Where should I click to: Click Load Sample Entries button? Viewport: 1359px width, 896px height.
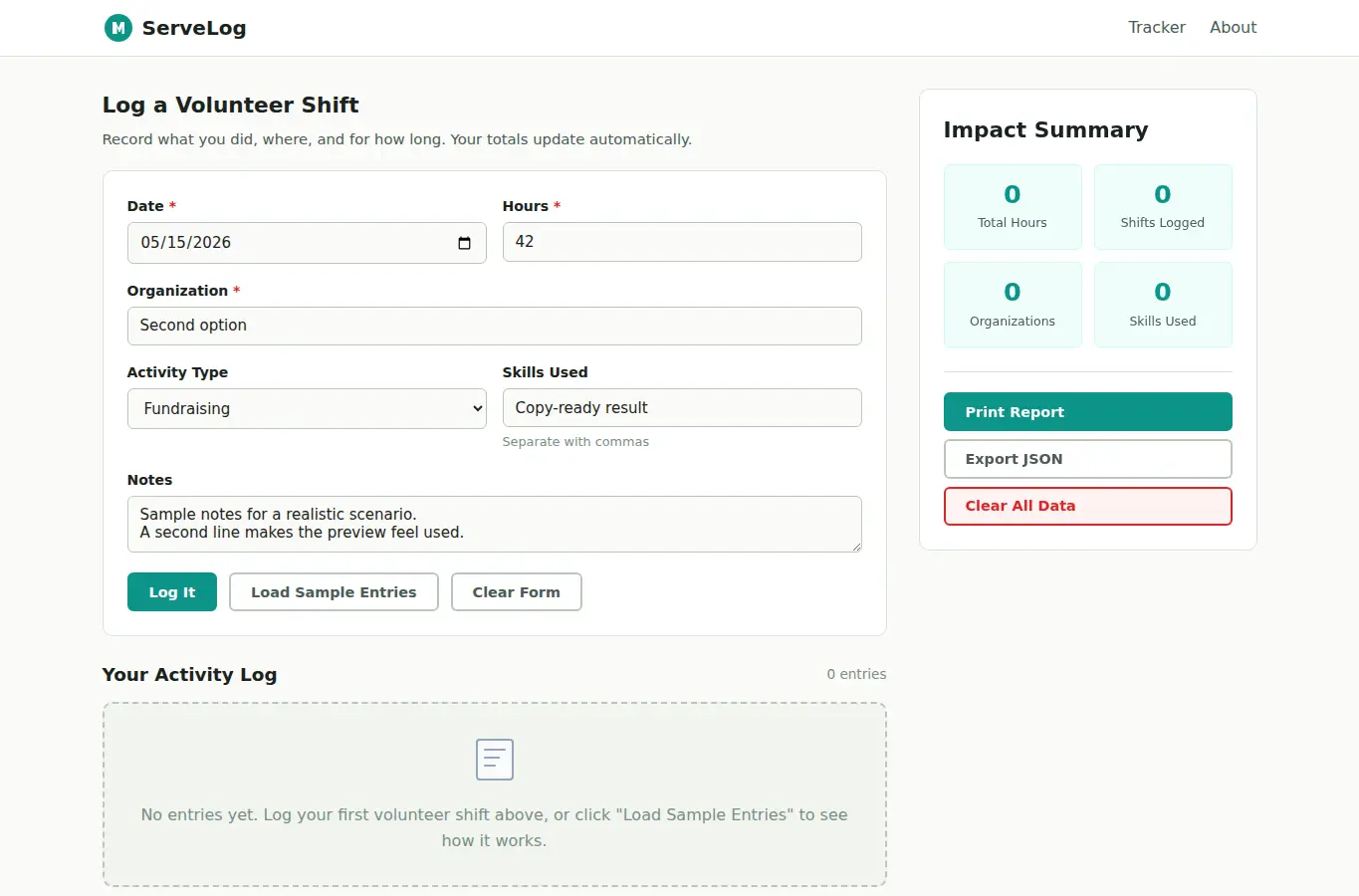coord(334,592)
